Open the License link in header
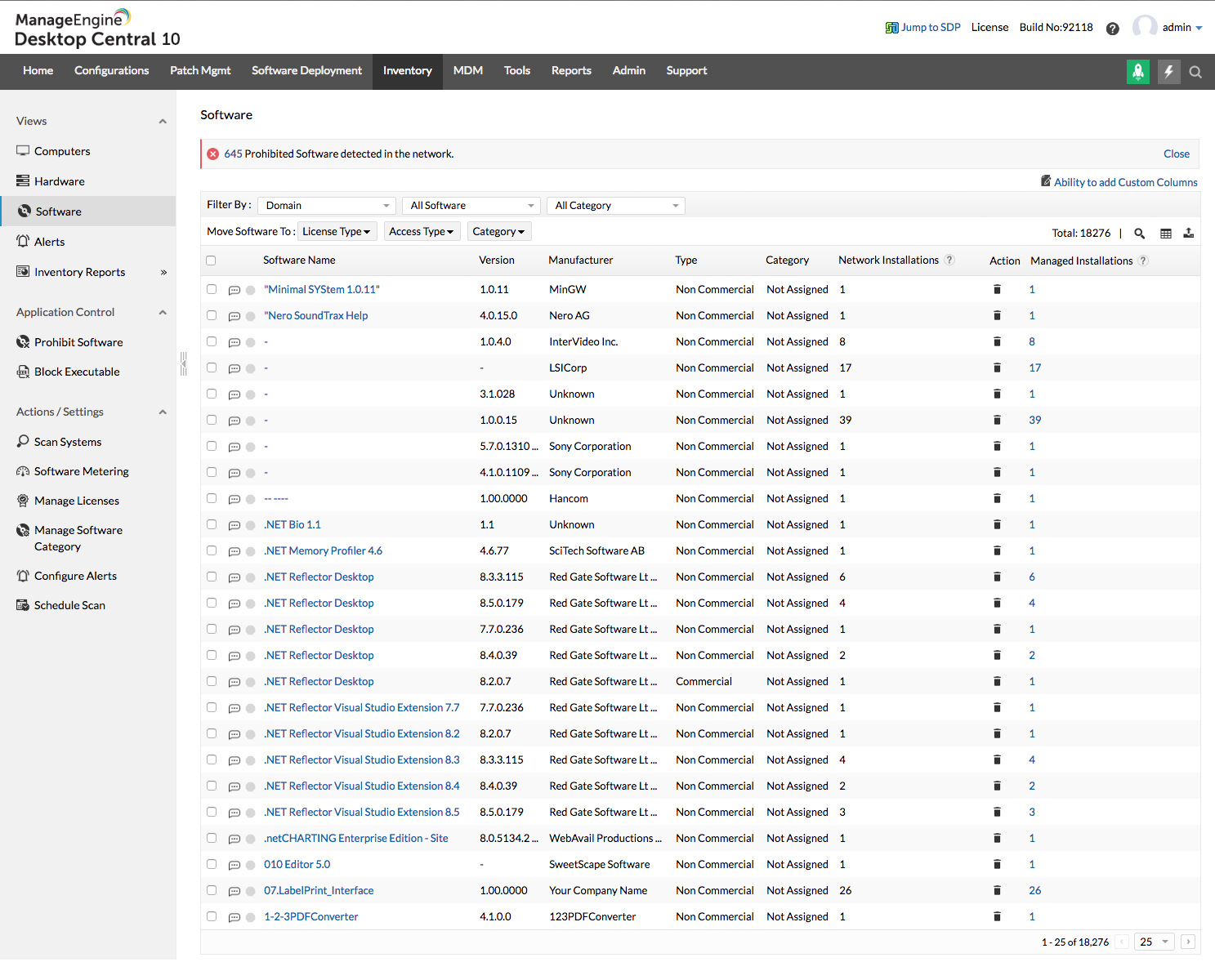This screenshot has width=1215, height=980. [x=989, y=28]
